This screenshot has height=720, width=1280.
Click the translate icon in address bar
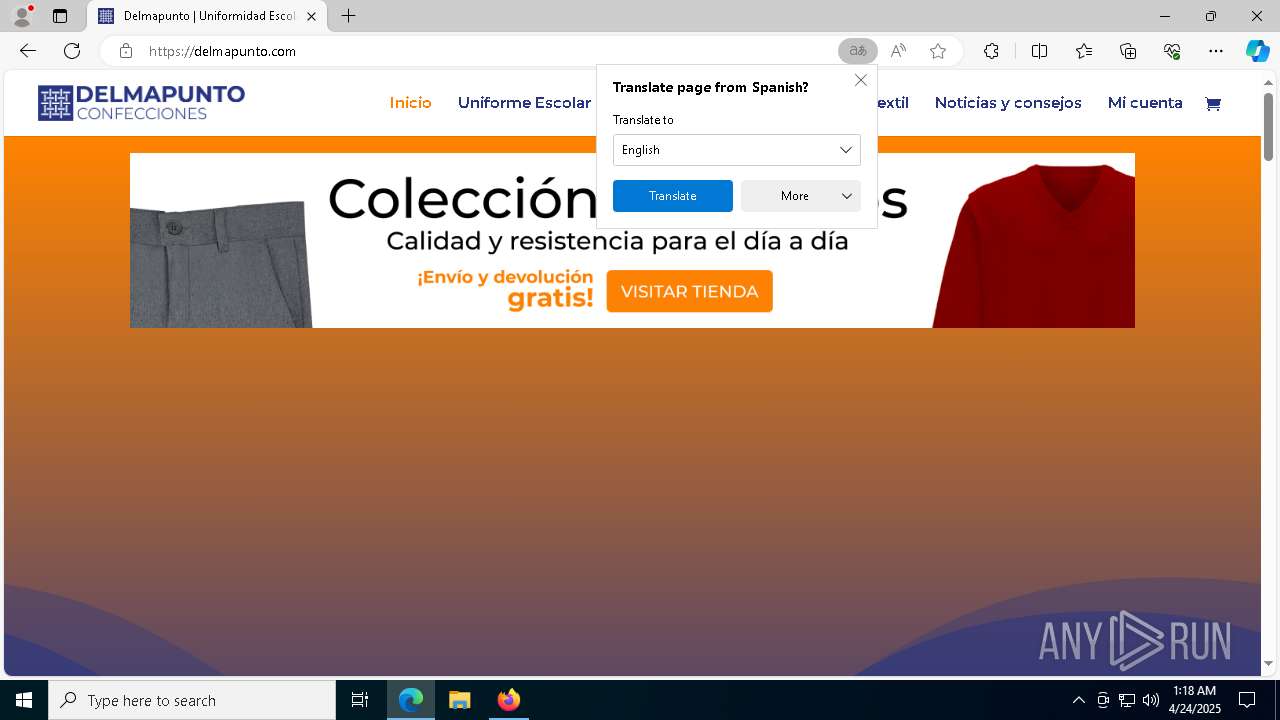tap(858, 51)
